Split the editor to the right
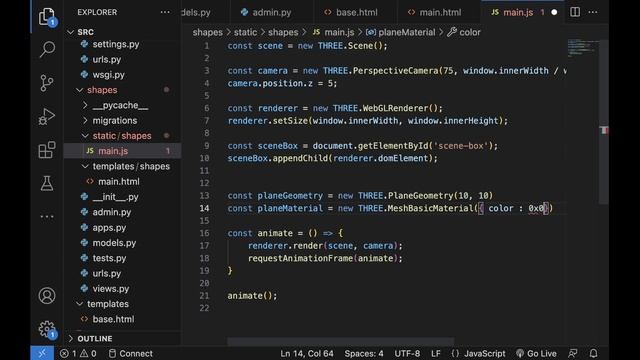 click(575, 12)
